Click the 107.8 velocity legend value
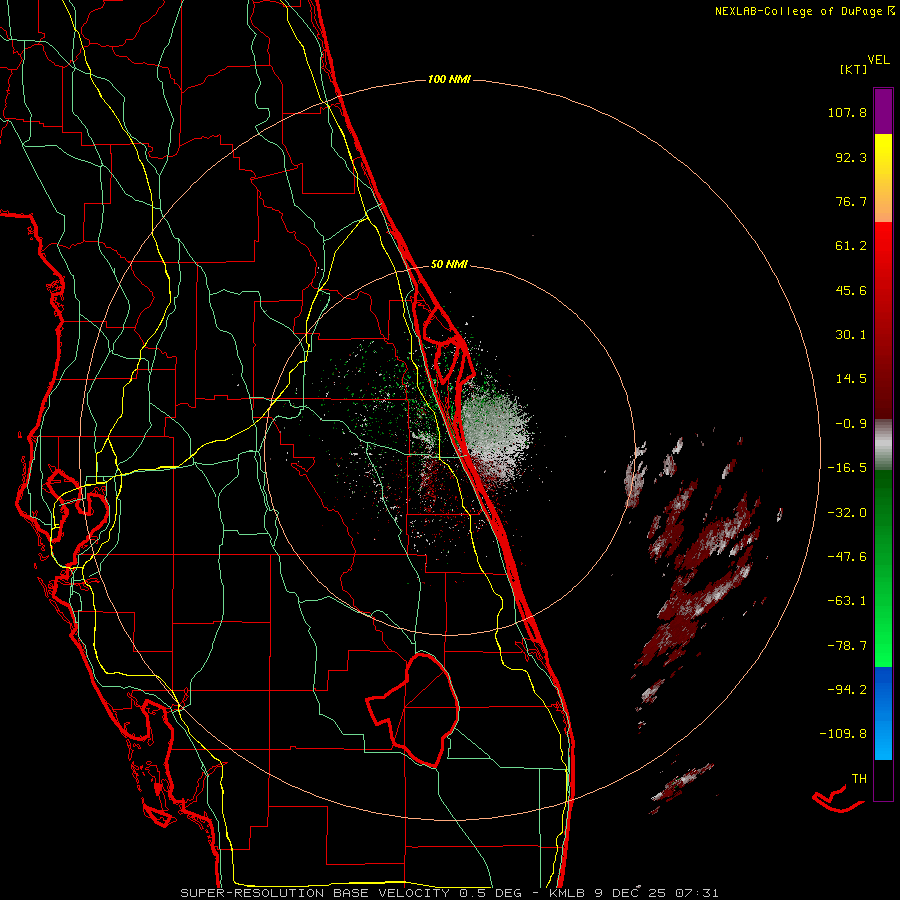Viewport: 900px width, 900px height. pos(847,112)
